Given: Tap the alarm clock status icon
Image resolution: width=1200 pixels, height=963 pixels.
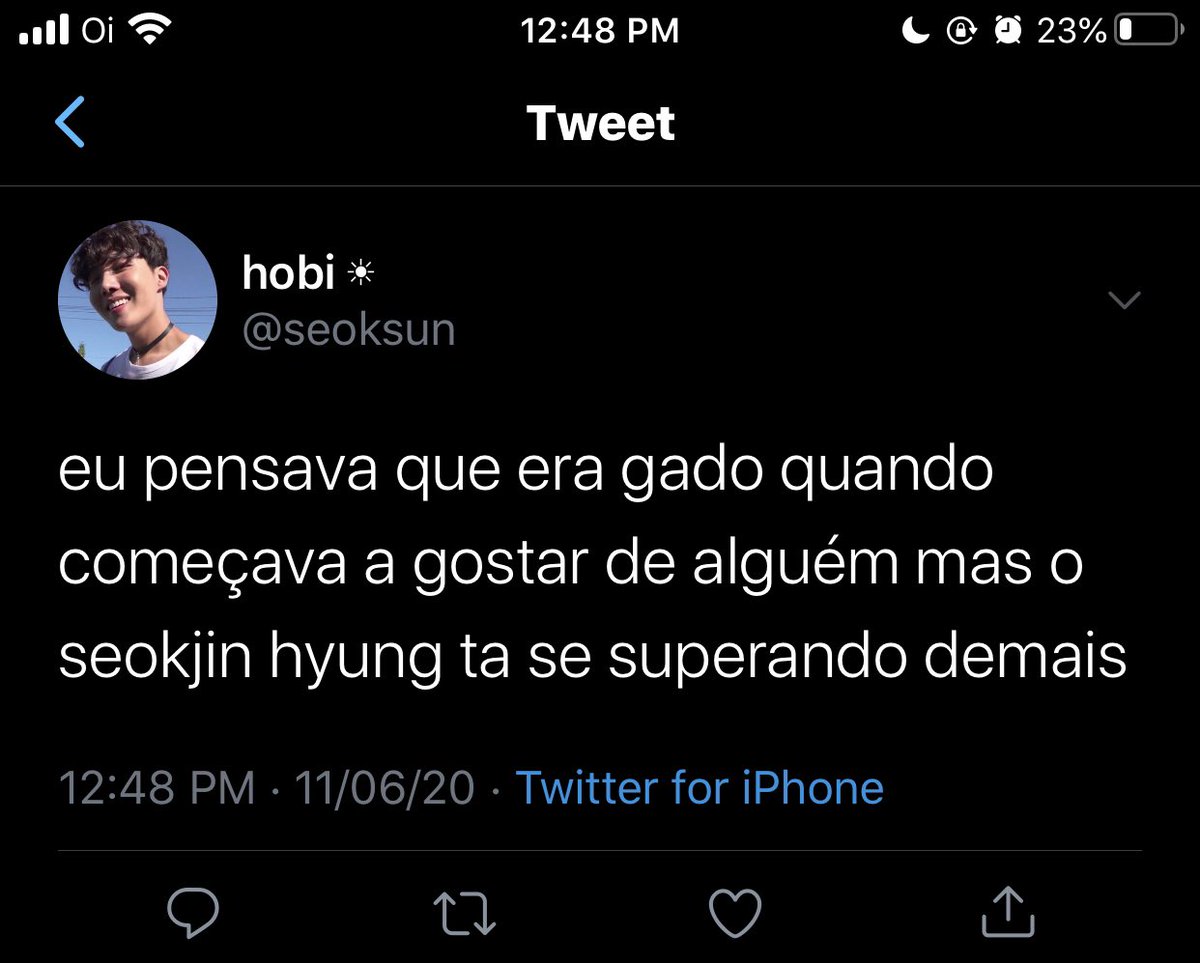Looking at the screenshot, I should coord(1007,31).
